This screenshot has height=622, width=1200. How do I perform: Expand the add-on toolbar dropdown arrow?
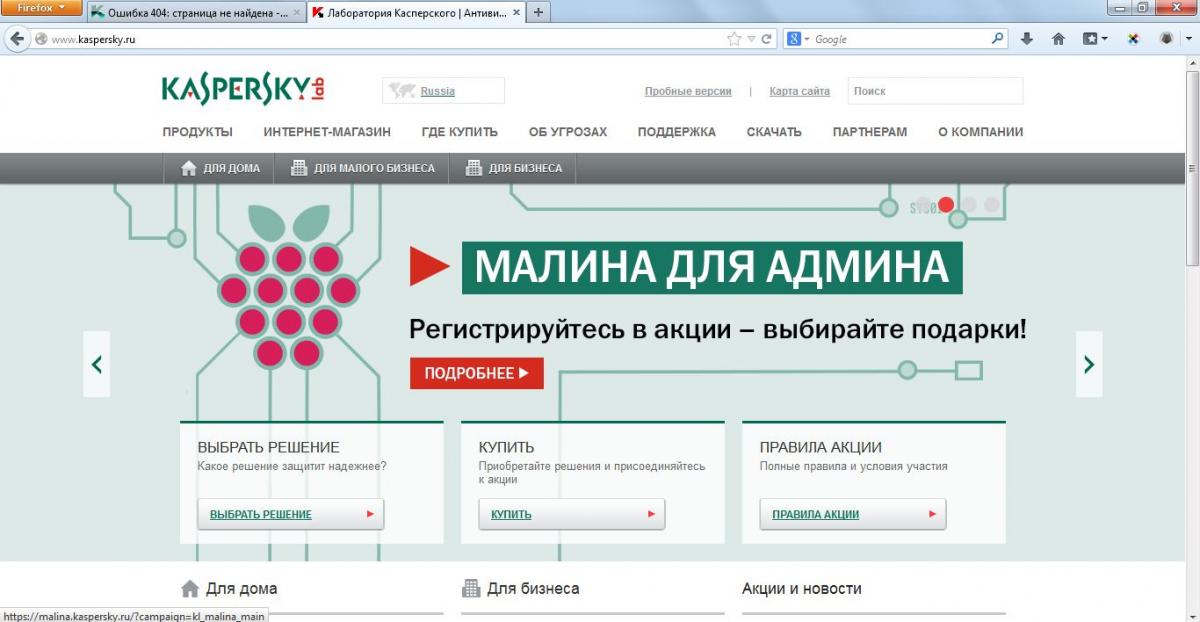[x=1189, y=39]
